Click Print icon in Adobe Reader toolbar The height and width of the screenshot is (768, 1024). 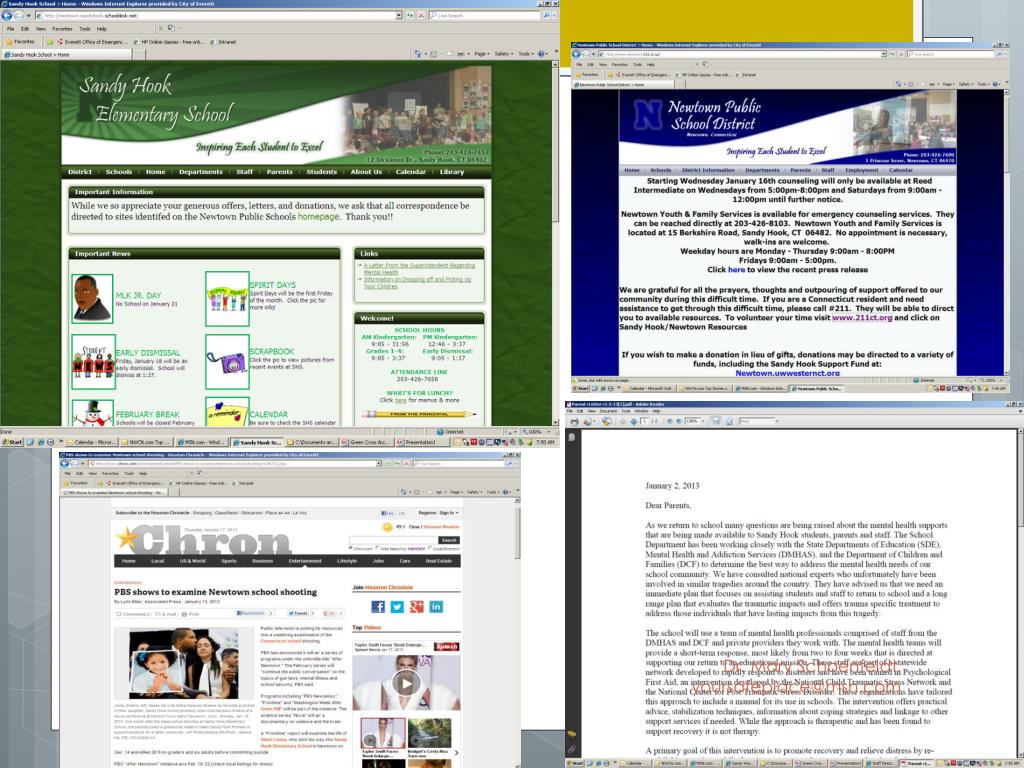point(575,422)
